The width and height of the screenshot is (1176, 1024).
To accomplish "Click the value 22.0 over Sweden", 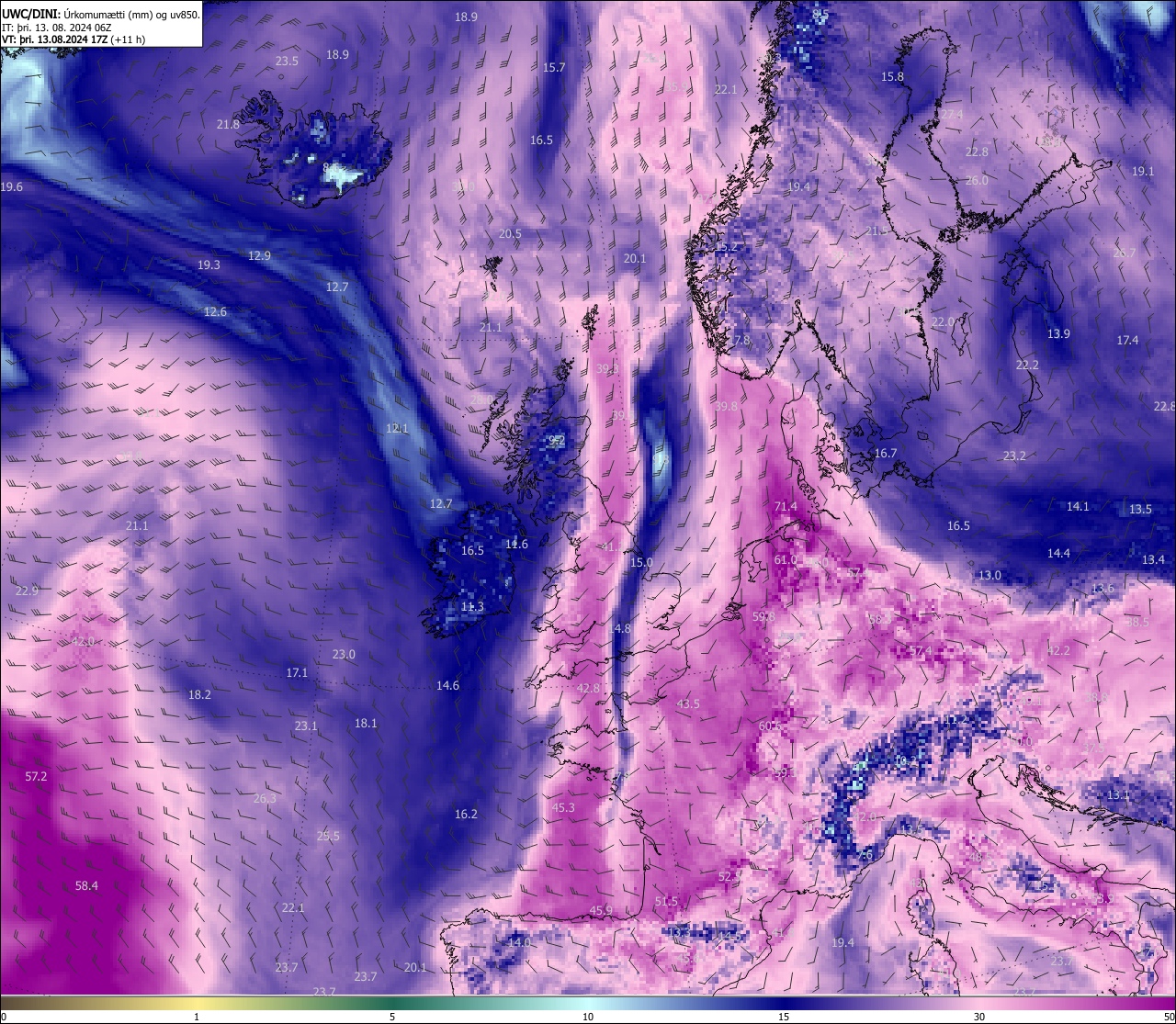I will pos(943,321).
